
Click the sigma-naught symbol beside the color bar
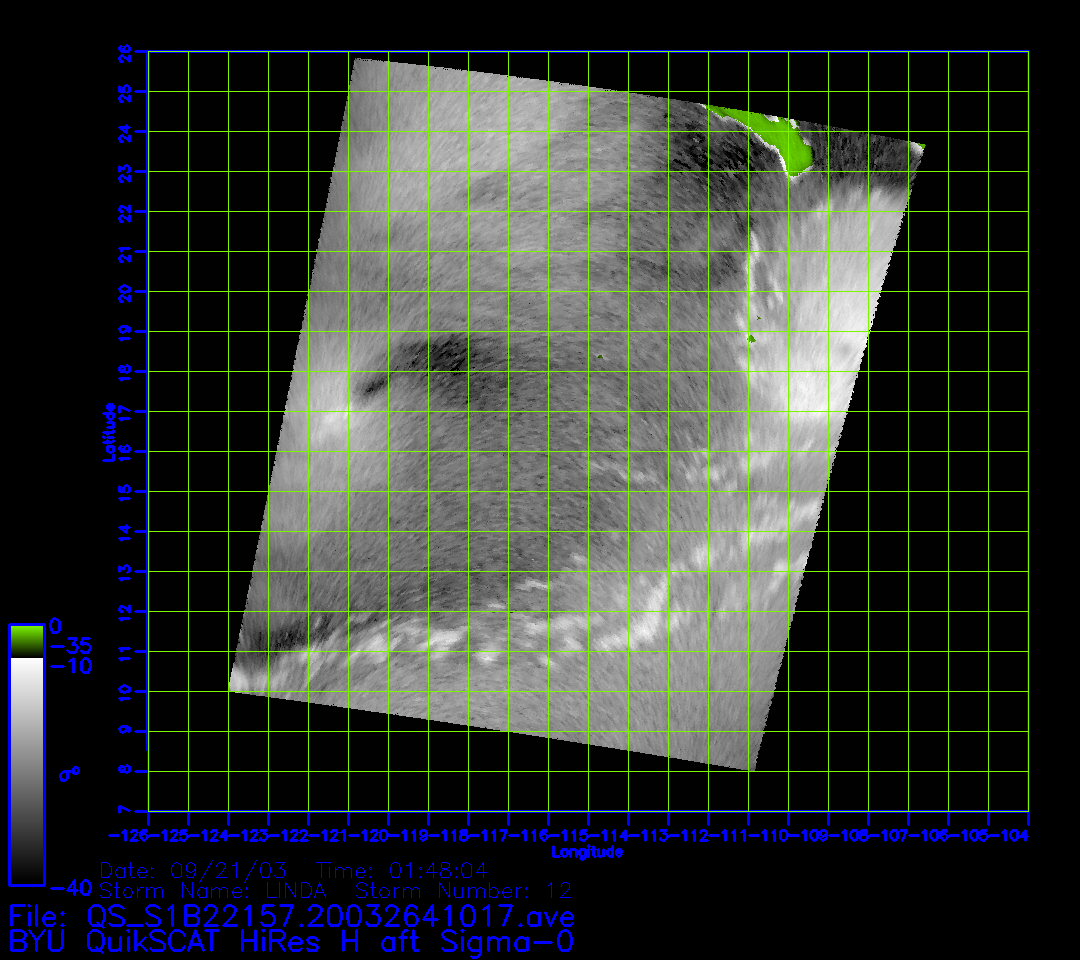pos(70,774)
